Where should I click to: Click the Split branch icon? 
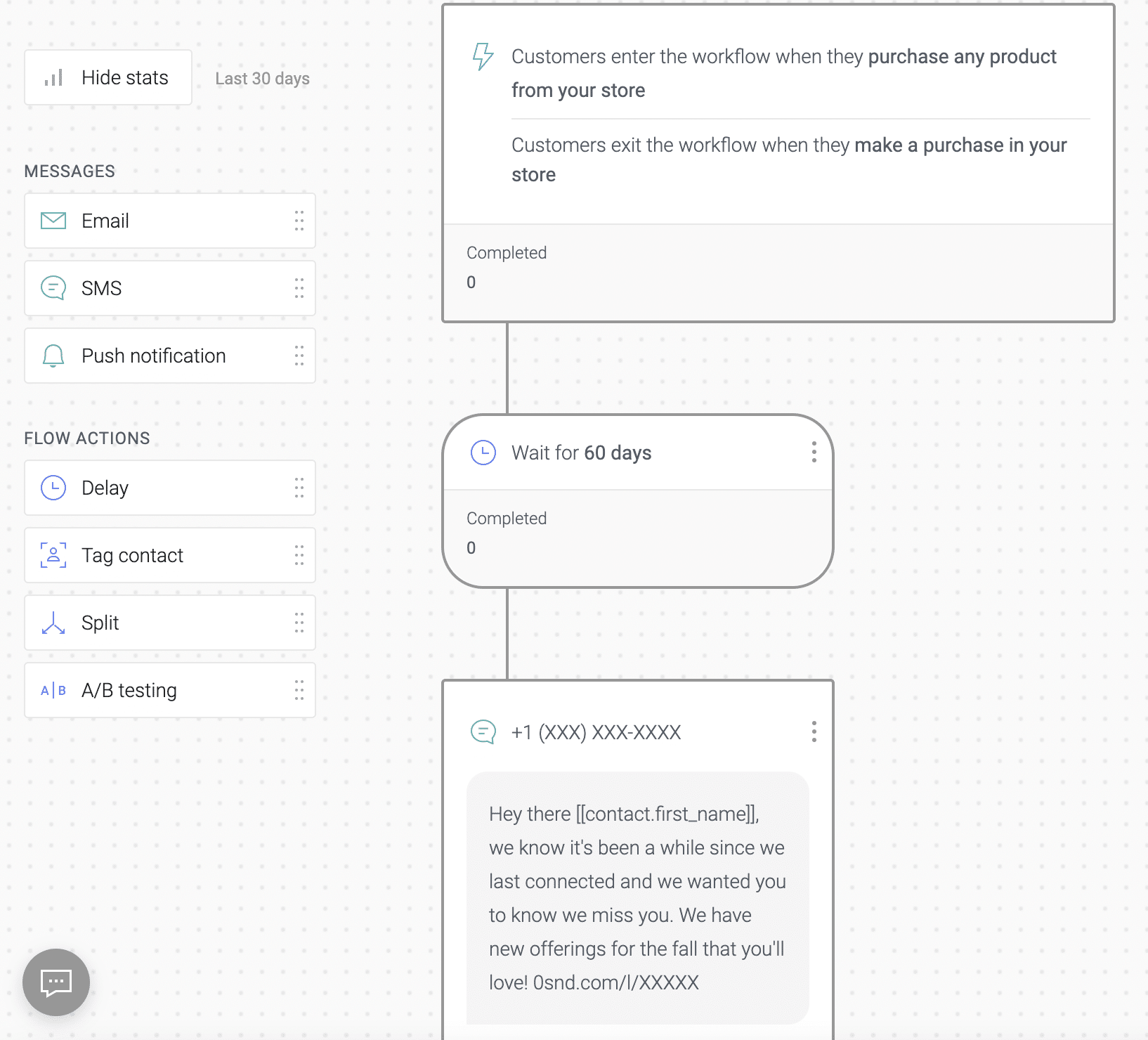pyautogui.click(x=53, y=623)
